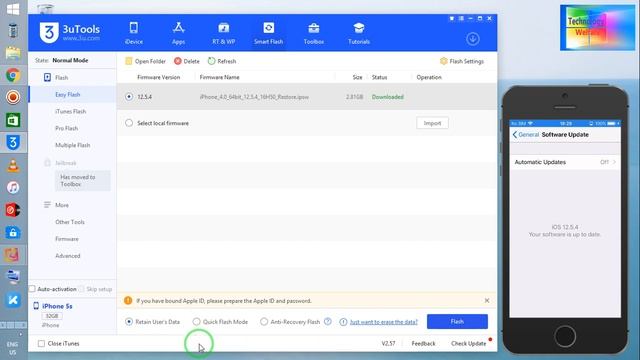The width and height of the screenshot is (640, 360).
Task: Open iTunes from the taskbar
Action: [x=13, y=188]
